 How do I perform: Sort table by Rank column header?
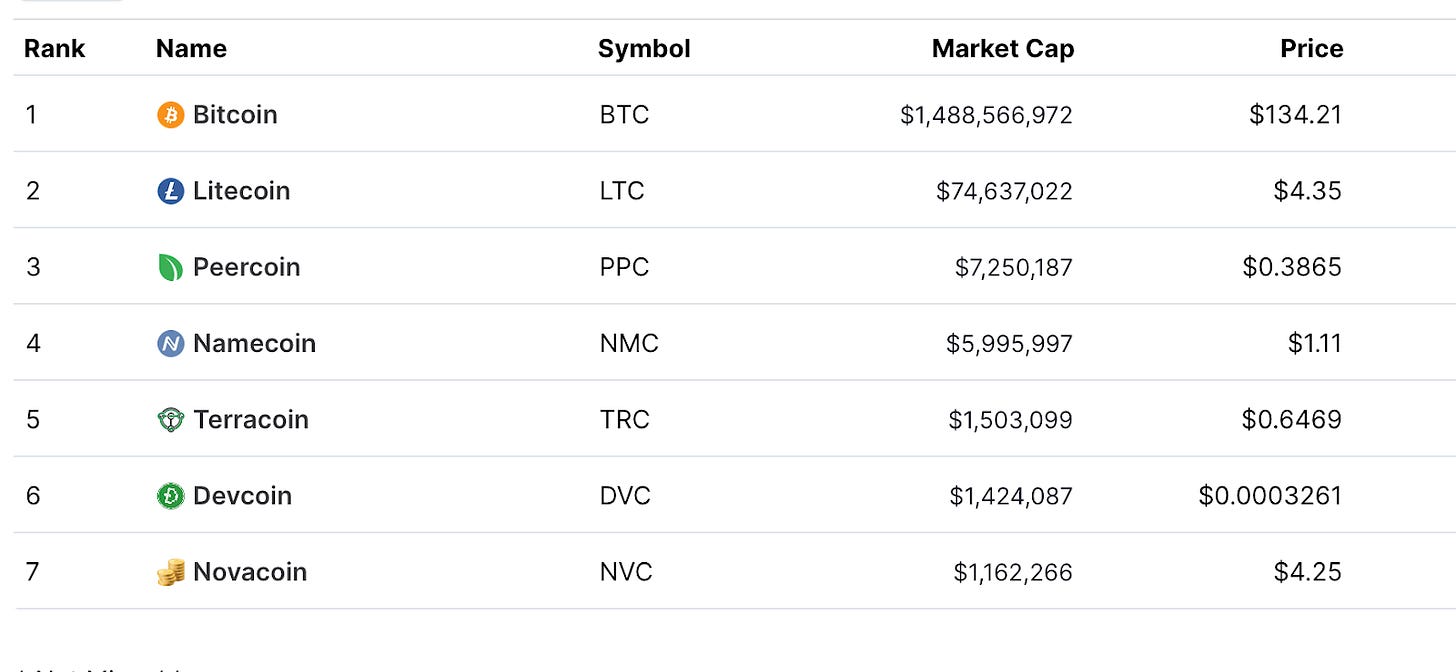tap(55, 49)
